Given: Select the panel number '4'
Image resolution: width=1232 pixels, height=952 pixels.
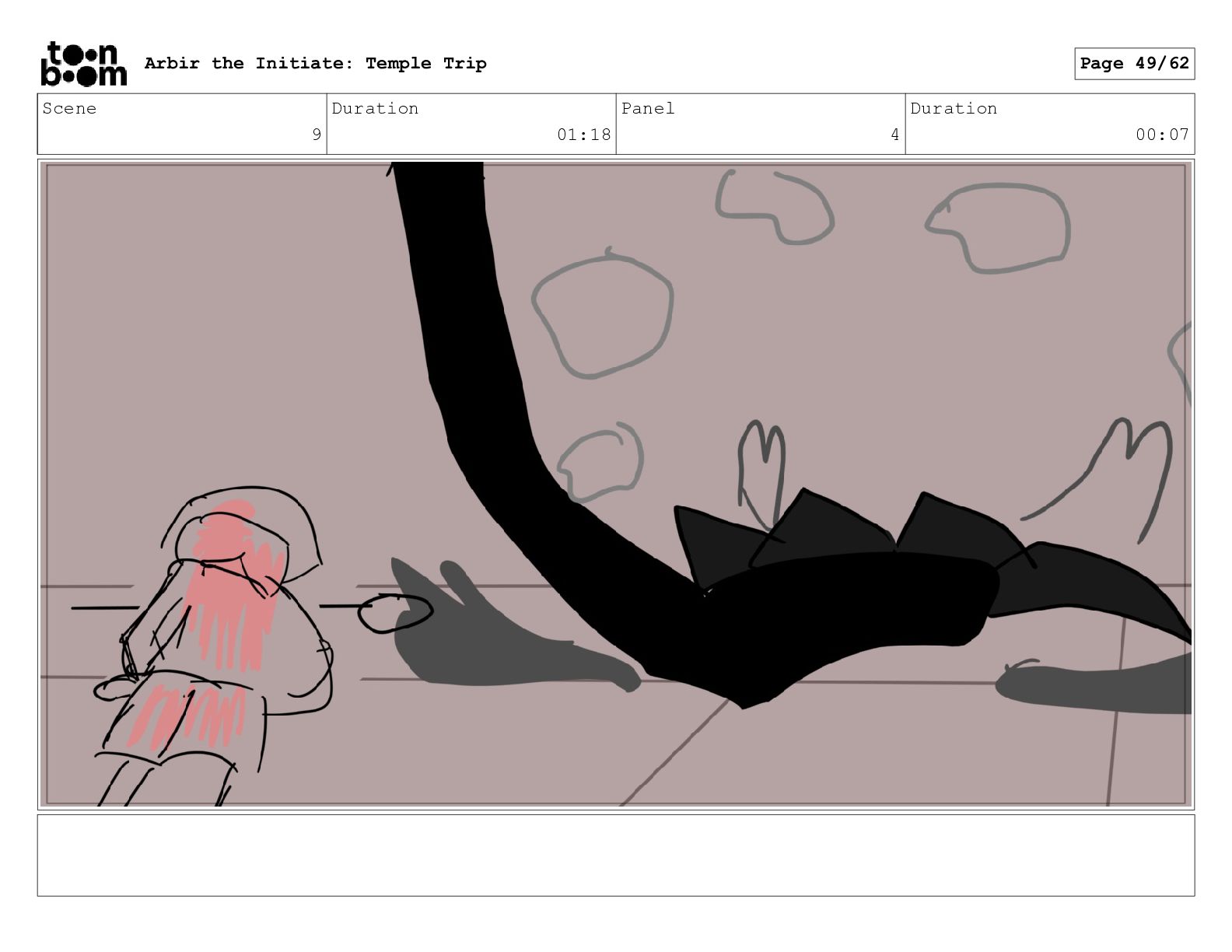Looking at the screenshot, I should pyautogui.click(x=894, y=135).
